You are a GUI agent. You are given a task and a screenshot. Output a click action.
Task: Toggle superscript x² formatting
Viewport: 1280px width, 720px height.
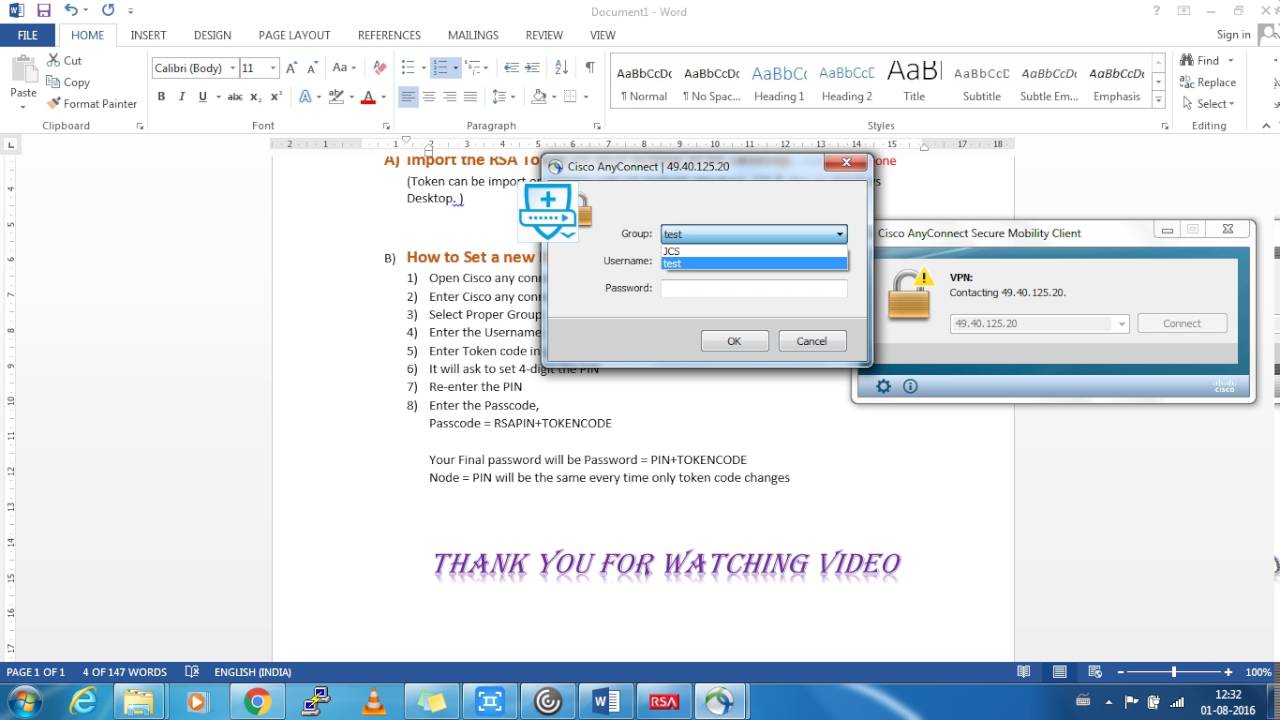coord(276,97)
